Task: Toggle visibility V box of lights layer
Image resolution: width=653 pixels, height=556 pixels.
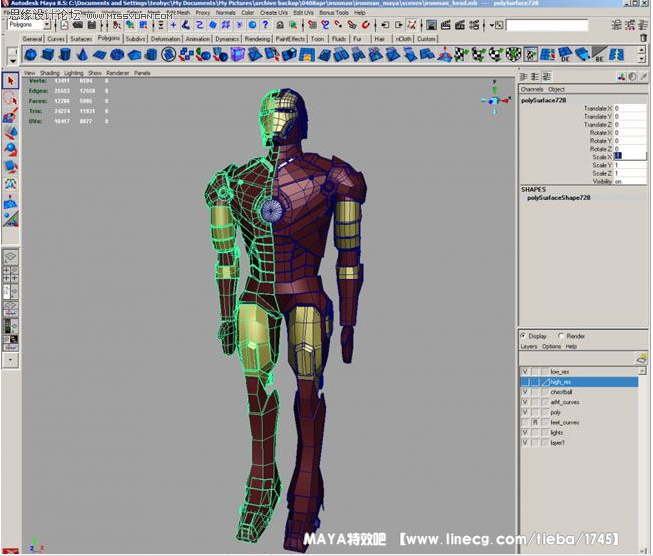Action: point(525,432)
